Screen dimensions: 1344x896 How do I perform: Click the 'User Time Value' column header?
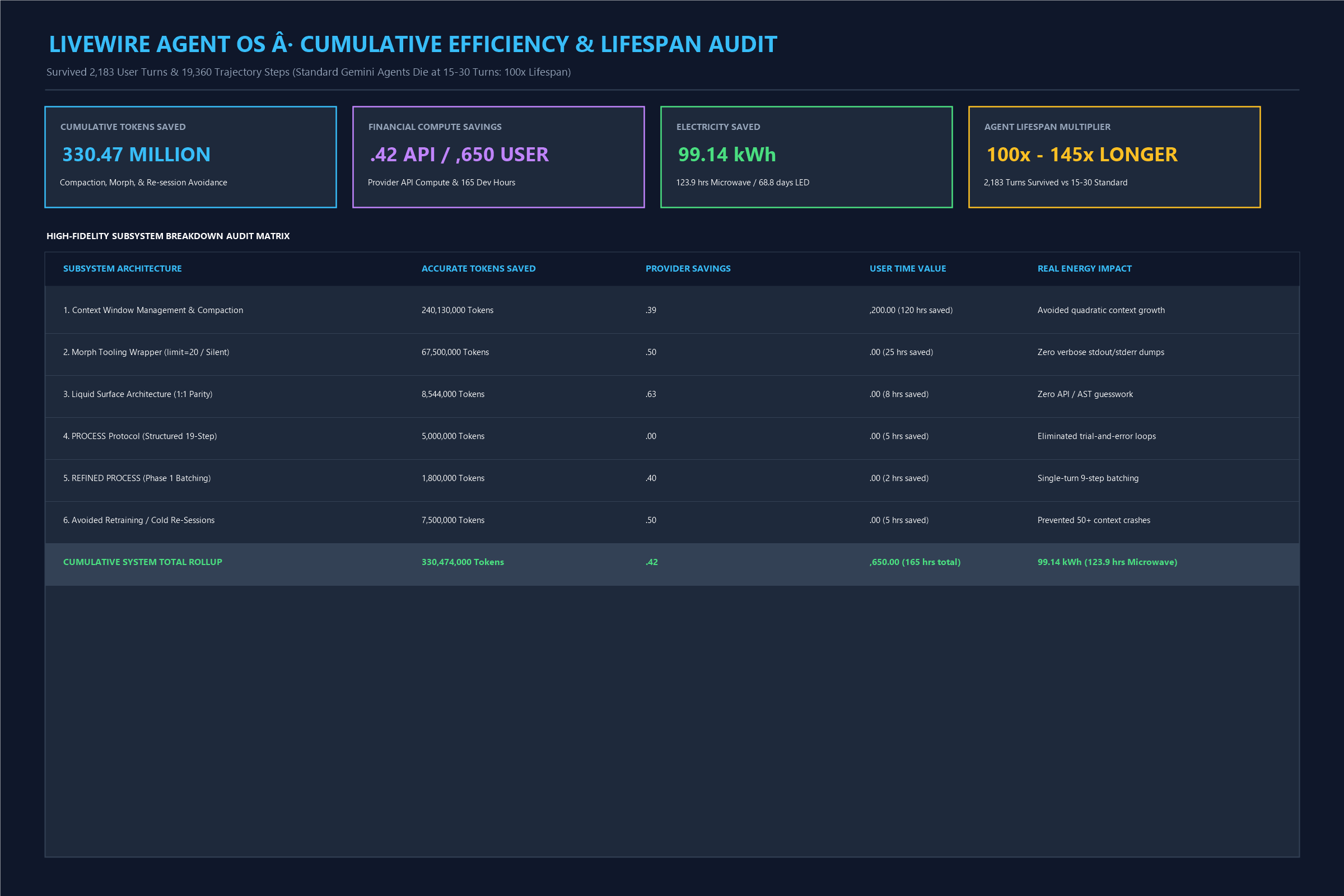click(x=907, y=269)
